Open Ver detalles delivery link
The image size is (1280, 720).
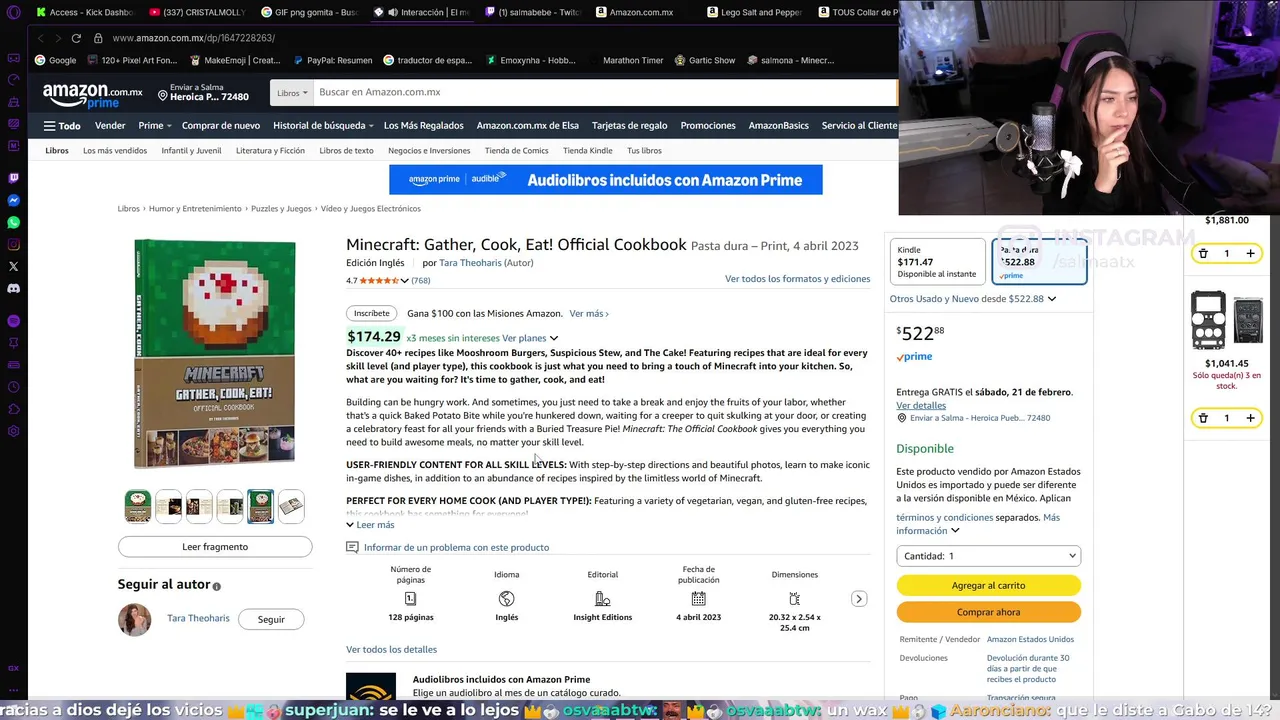pos(921,406)
